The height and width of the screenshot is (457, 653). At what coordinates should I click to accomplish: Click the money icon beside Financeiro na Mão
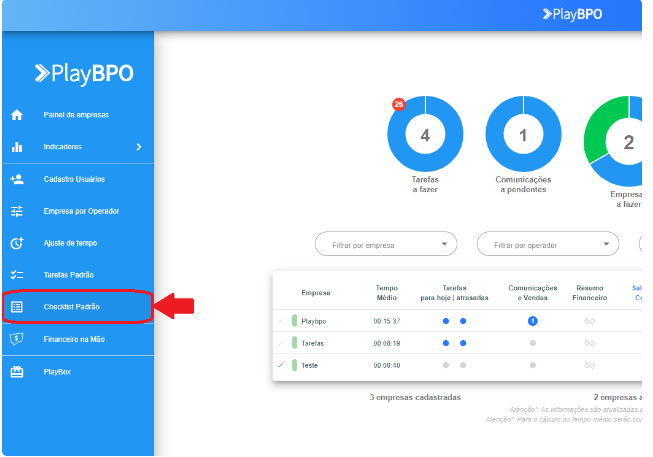pyautogui.click(x=17, y=339)
